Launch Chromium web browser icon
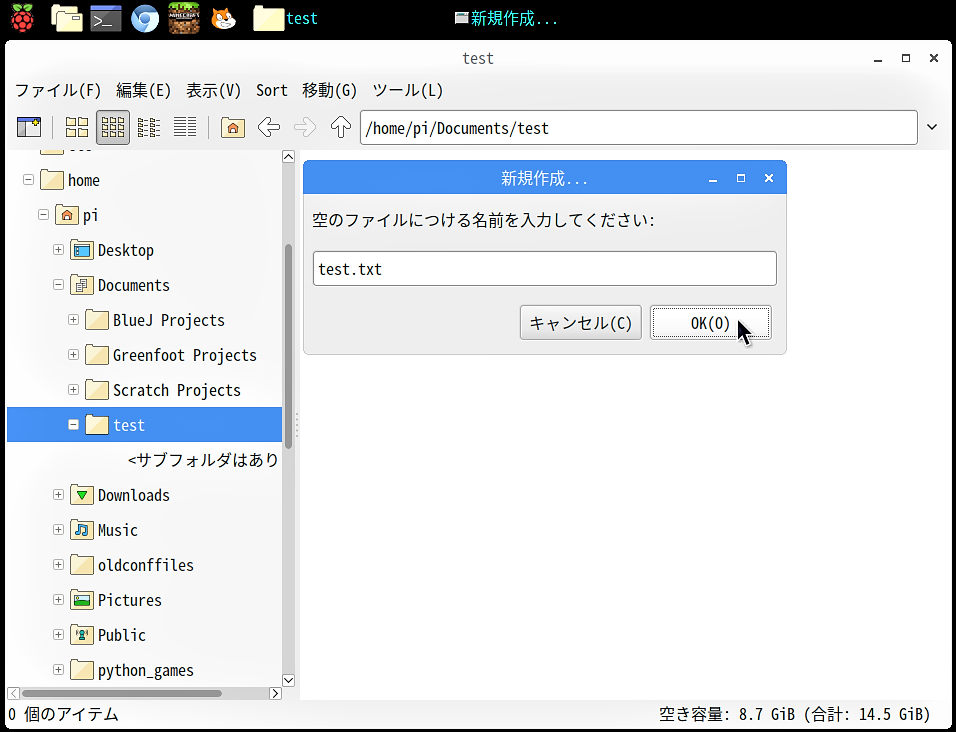The width and height of the screenshot is (956, 732). pos(144,18)
